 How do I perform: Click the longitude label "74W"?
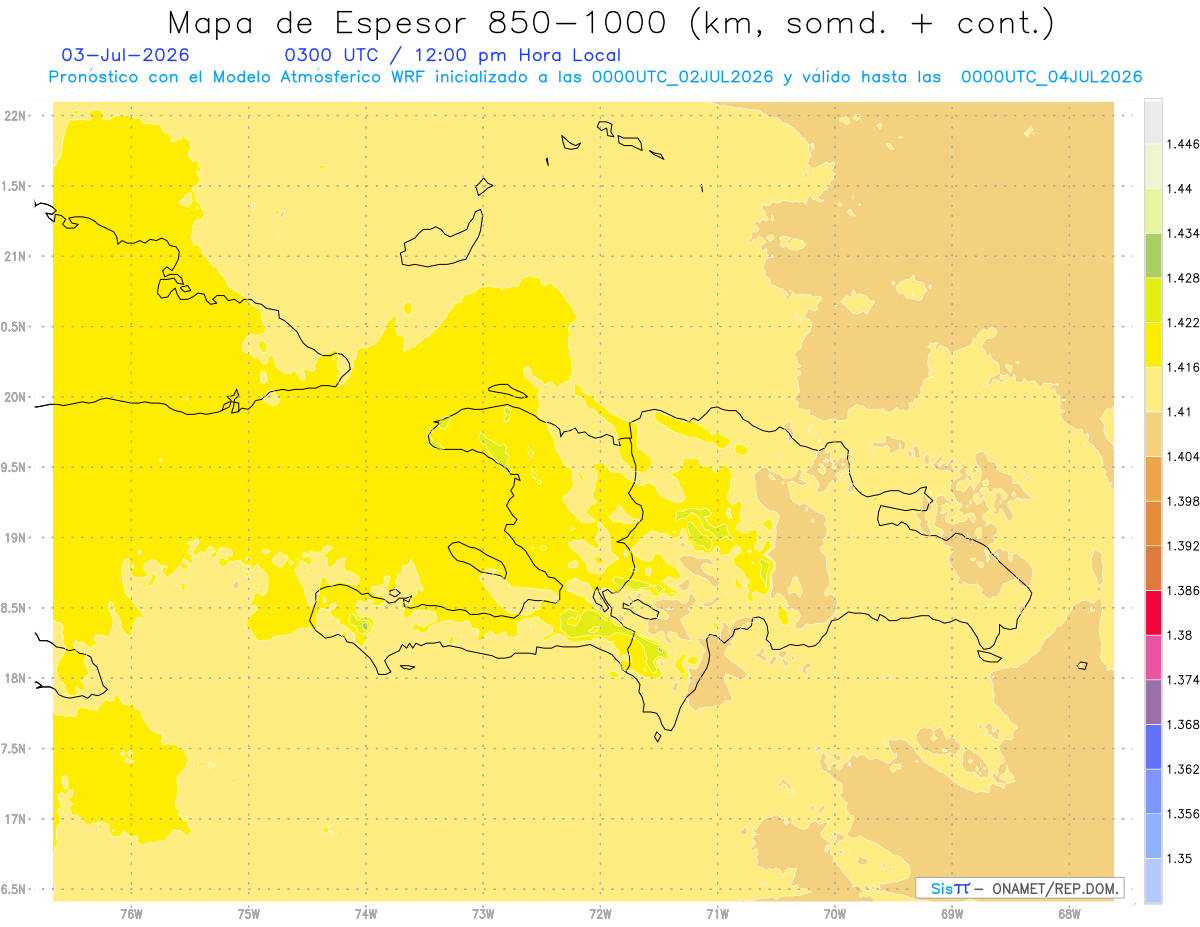coord(366,914)
